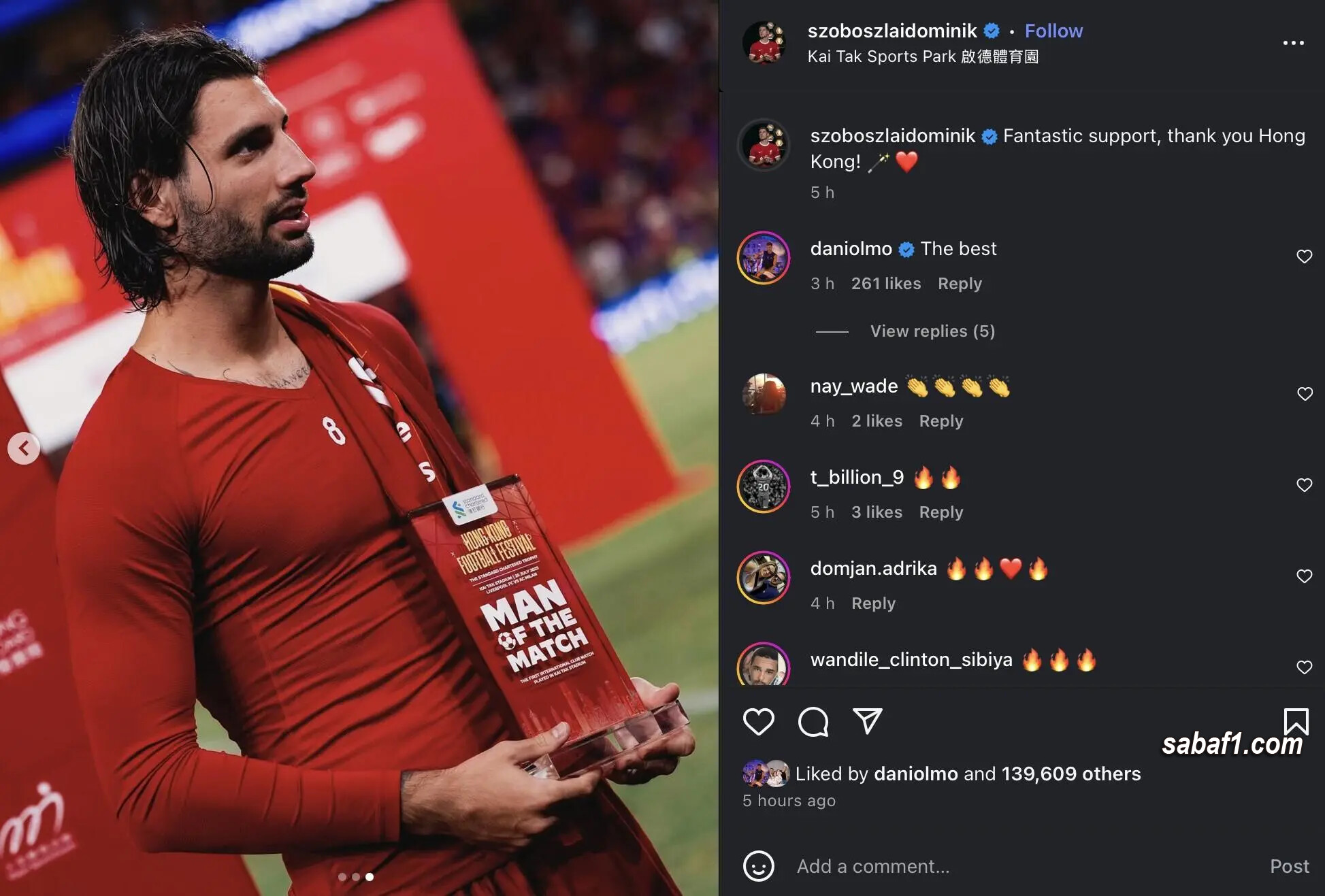Open domjan.adrika's profile username
This screenshot has width=1325, height=896.
click(x=873, y=568)
